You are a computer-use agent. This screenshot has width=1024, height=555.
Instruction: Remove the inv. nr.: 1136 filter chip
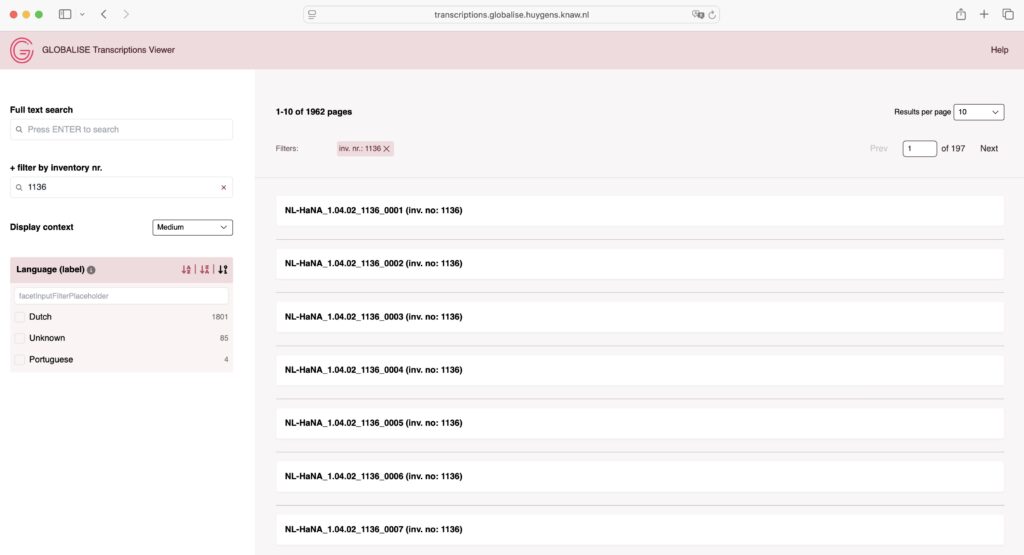(x=387, y=149)
